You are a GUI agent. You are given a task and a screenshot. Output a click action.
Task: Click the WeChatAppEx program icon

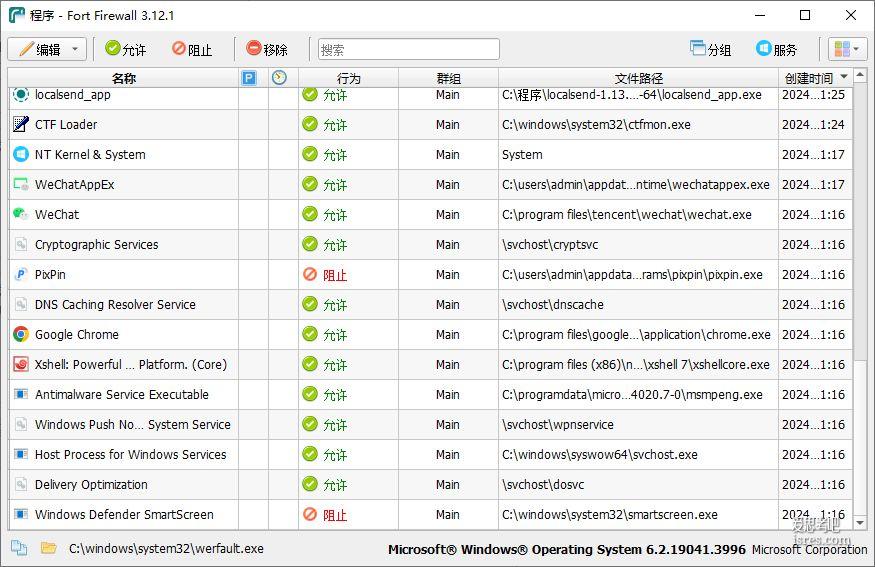pos(21,184)
